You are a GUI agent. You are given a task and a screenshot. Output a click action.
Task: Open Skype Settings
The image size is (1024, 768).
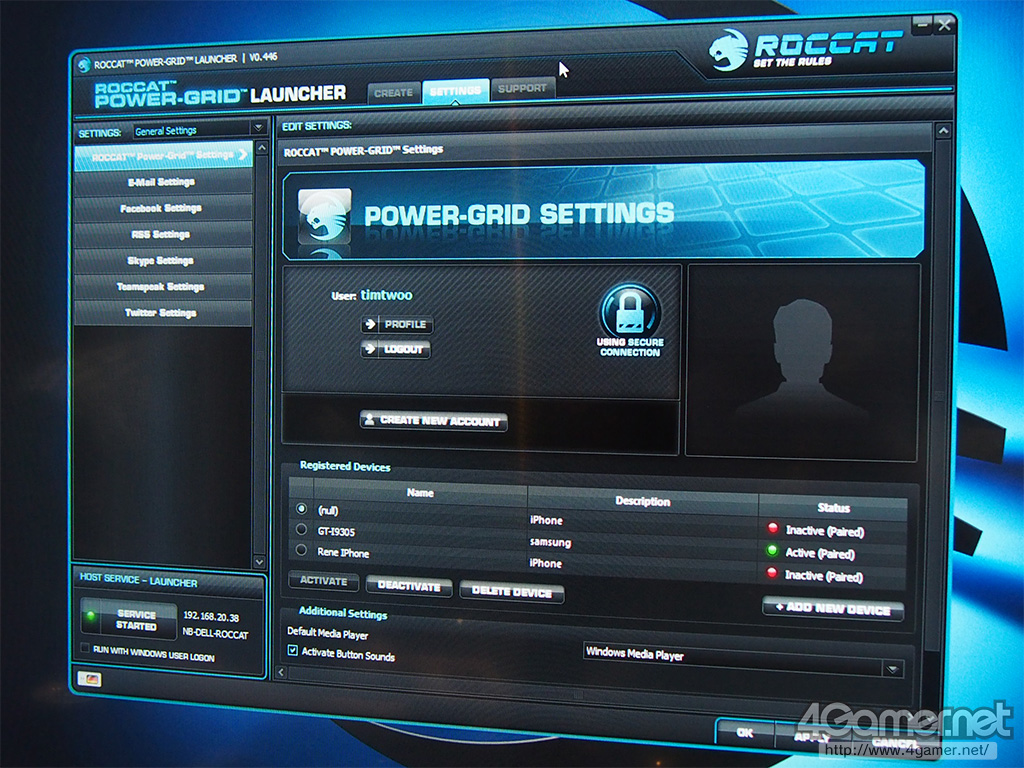click(x=163, y=261)
